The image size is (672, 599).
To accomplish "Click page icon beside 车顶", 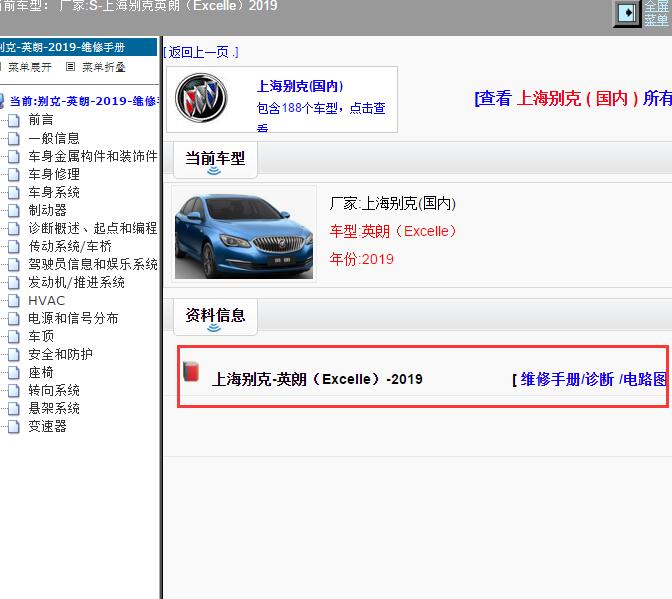I will (14, 336).
